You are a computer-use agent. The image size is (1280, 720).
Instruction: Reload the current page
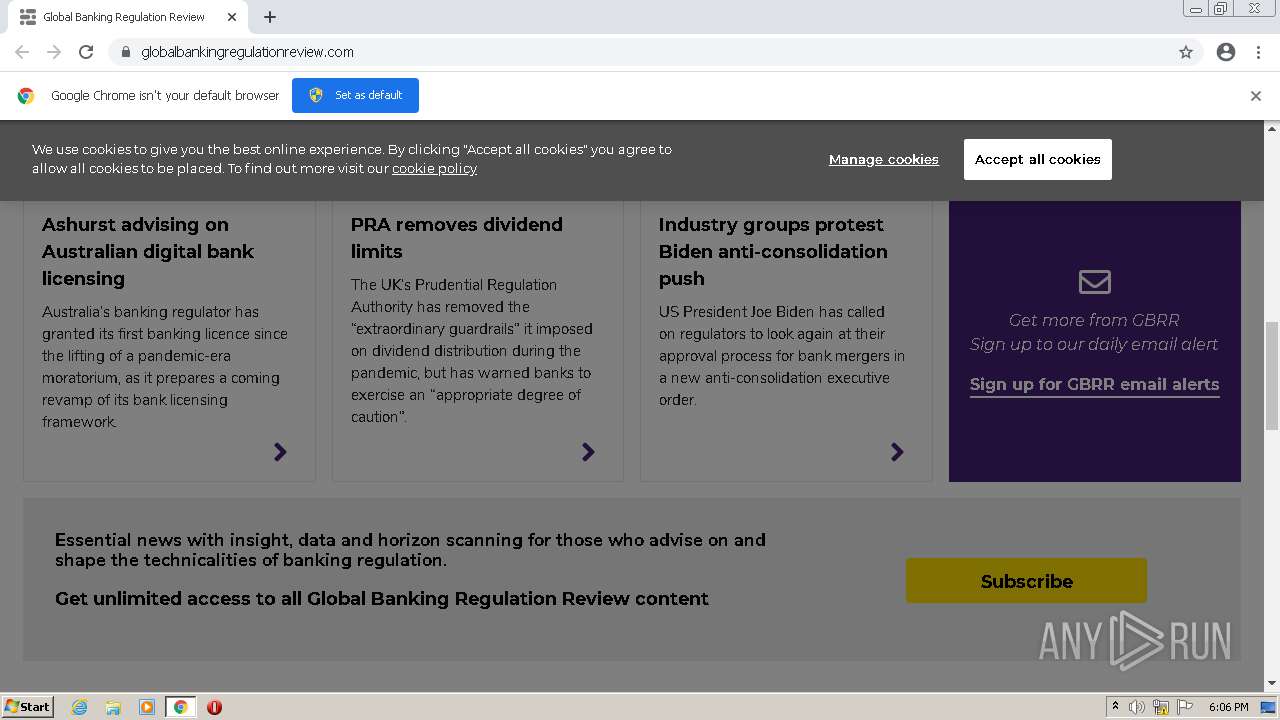86,52
